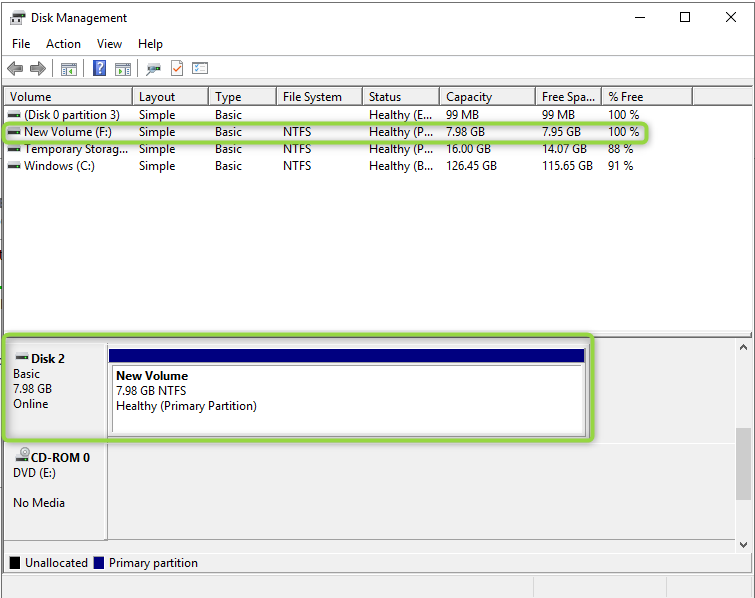Toggle the Show/Hide Console Tree icon
Screen dimensions: 755x598
coord(68,69)
